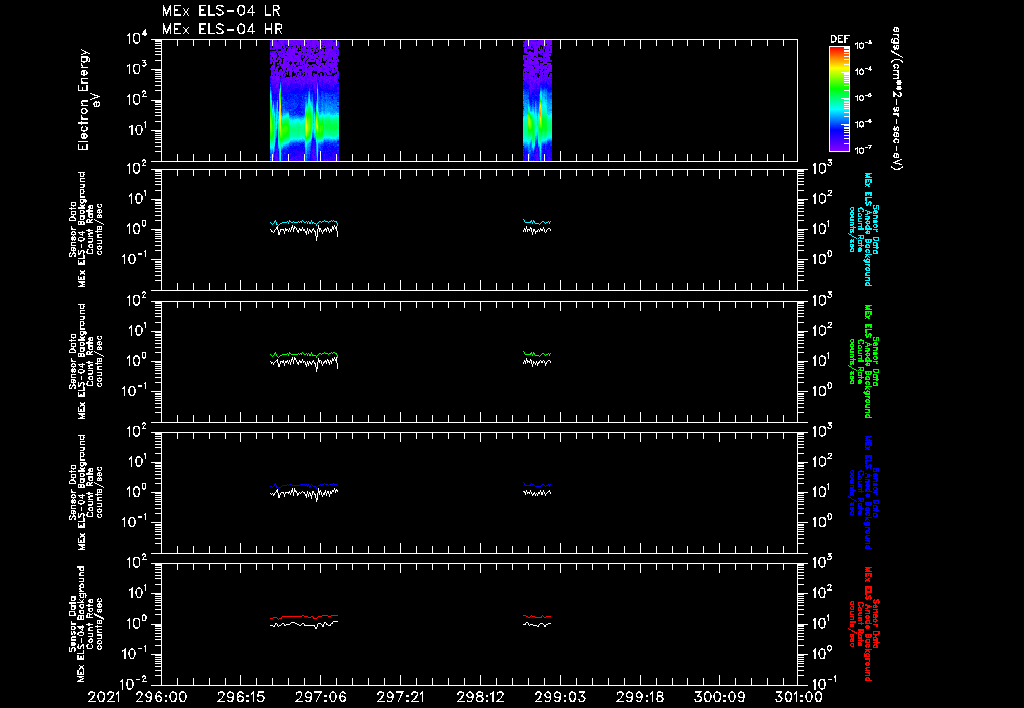
Task: Click the '296:15' time axis label
Action: [x=241, y=697]
